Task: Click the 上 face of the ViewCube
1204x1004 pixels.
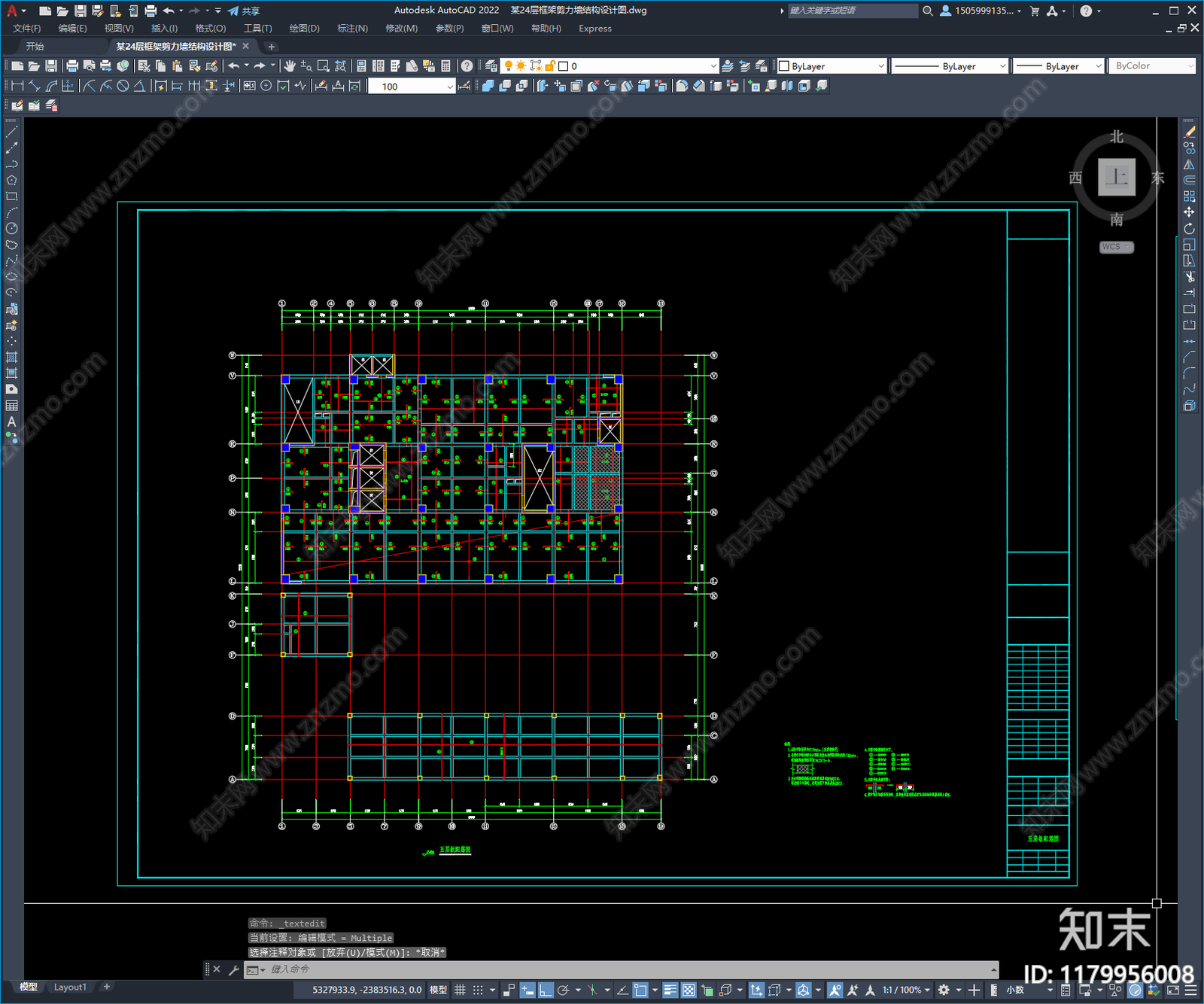Action: [x=1116, y=178]
